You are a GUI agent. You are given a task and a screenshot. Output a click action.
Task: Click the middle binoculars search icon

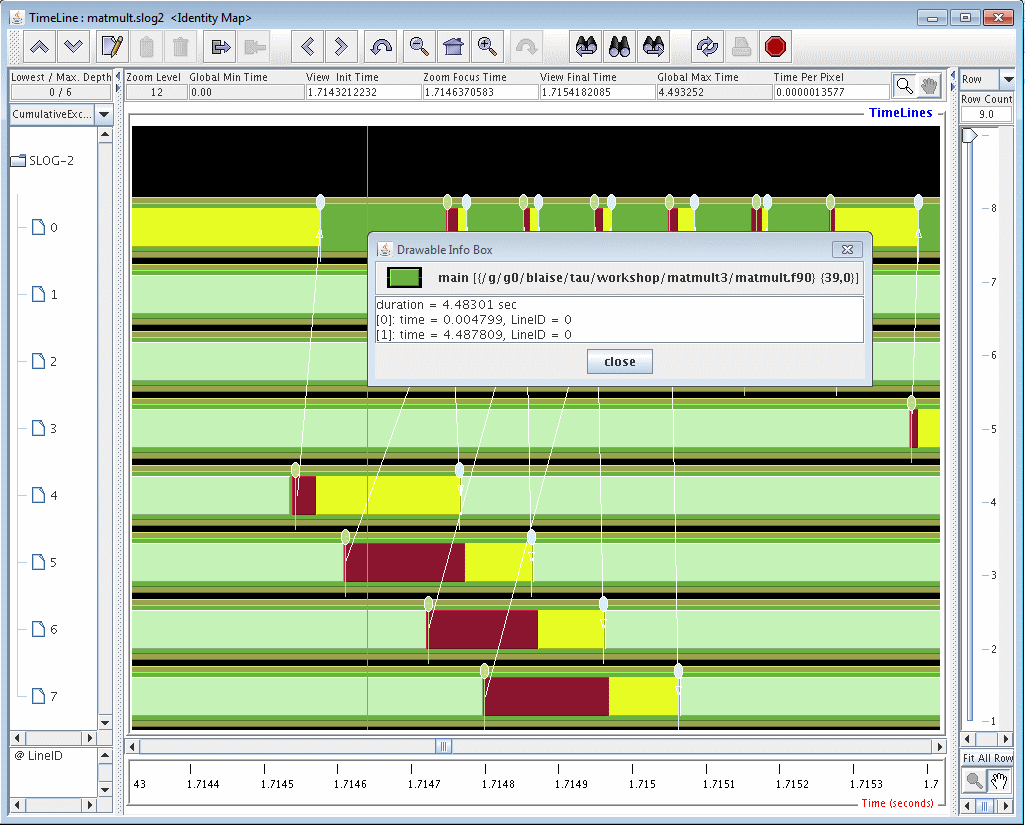pyautogui.click(x=620, y=46)
